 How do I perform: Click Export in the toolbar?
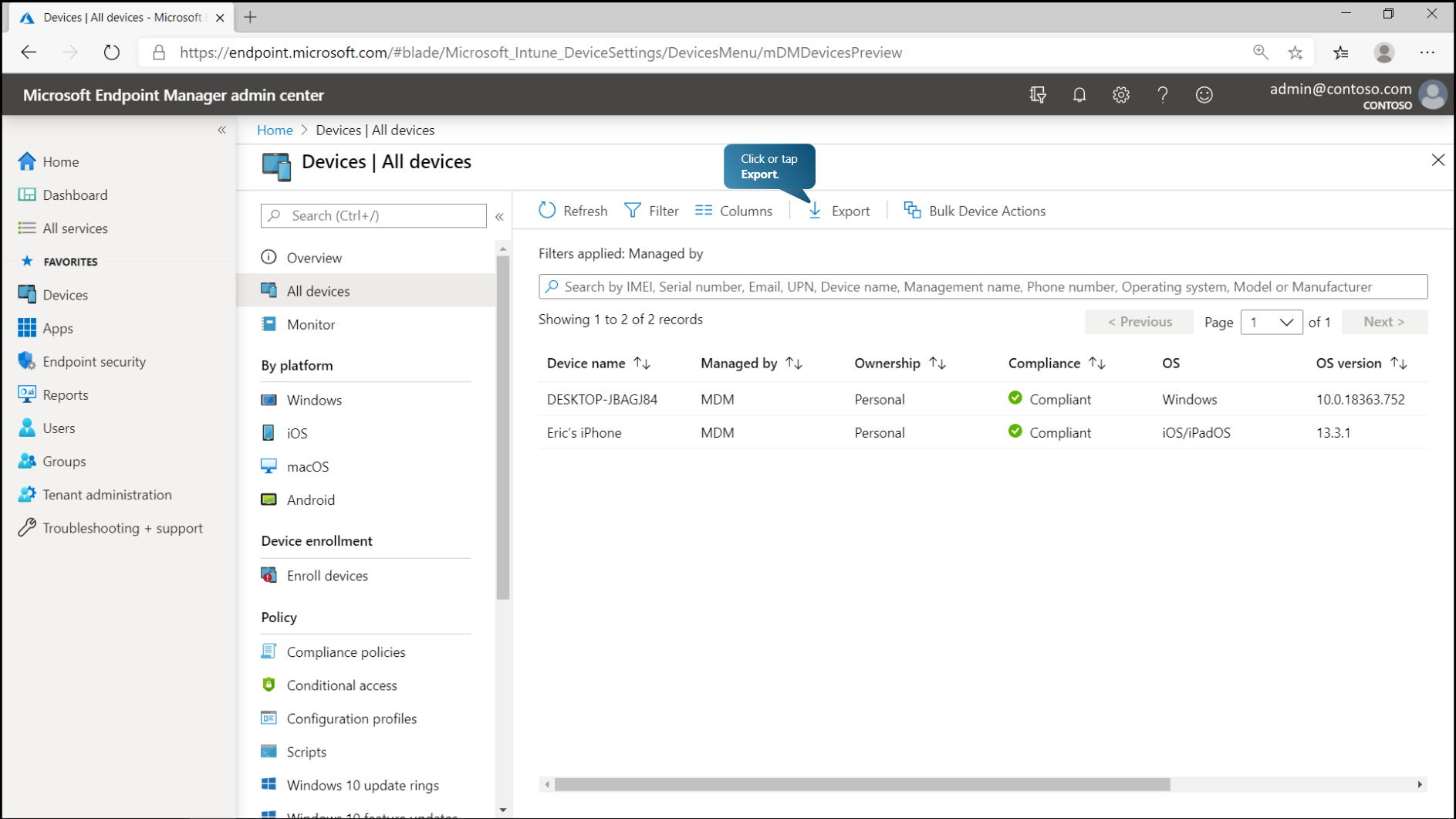(839, 211)
